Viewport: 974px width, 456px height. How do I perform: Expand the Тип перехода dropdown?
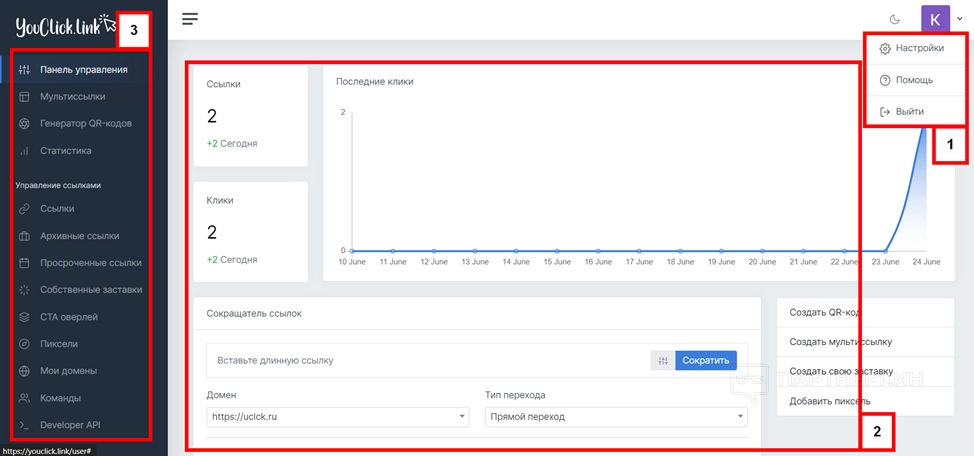coord(615,417)
